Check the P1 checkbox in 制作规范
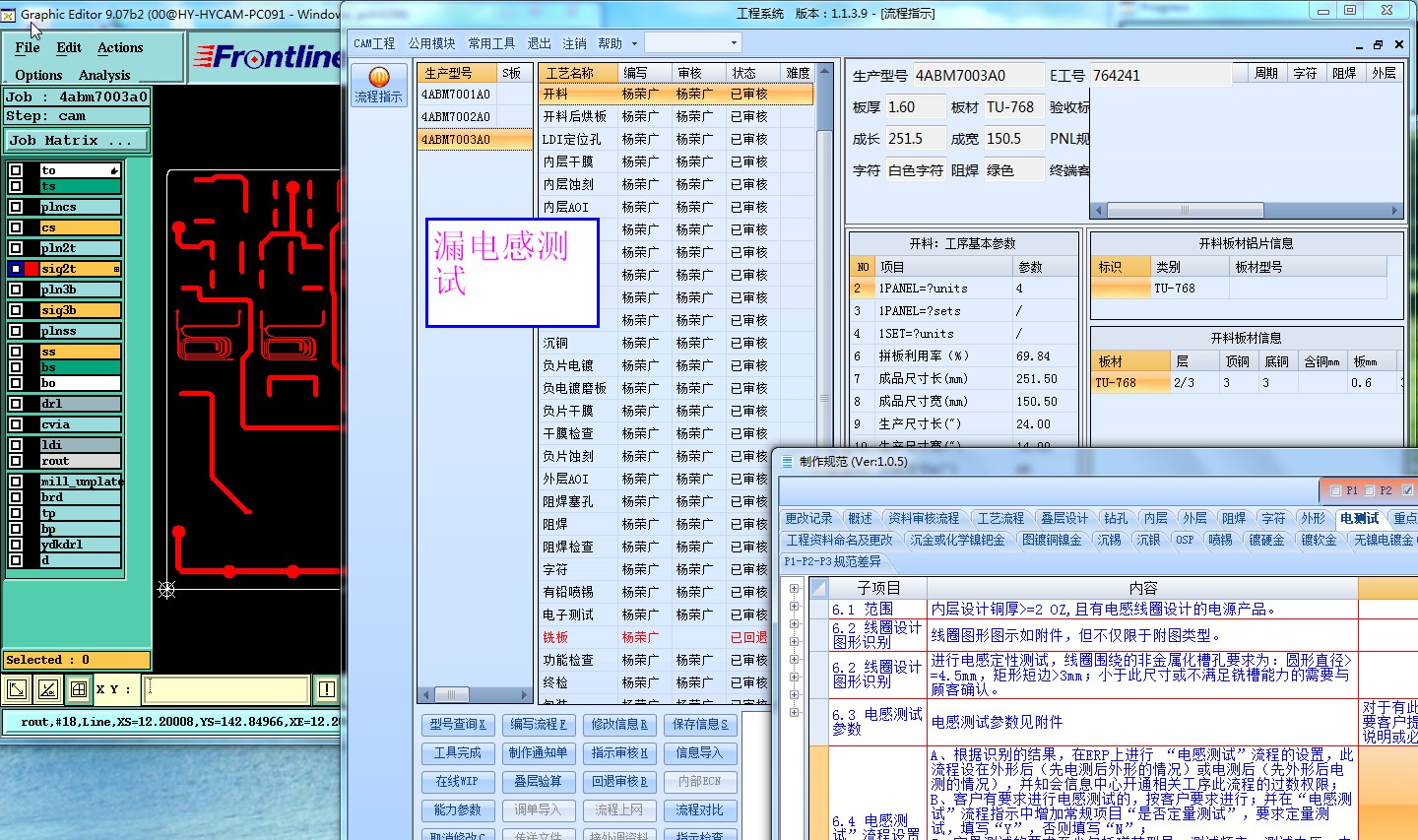This screenshot has height=840, width=1418. click(1335, 490)
